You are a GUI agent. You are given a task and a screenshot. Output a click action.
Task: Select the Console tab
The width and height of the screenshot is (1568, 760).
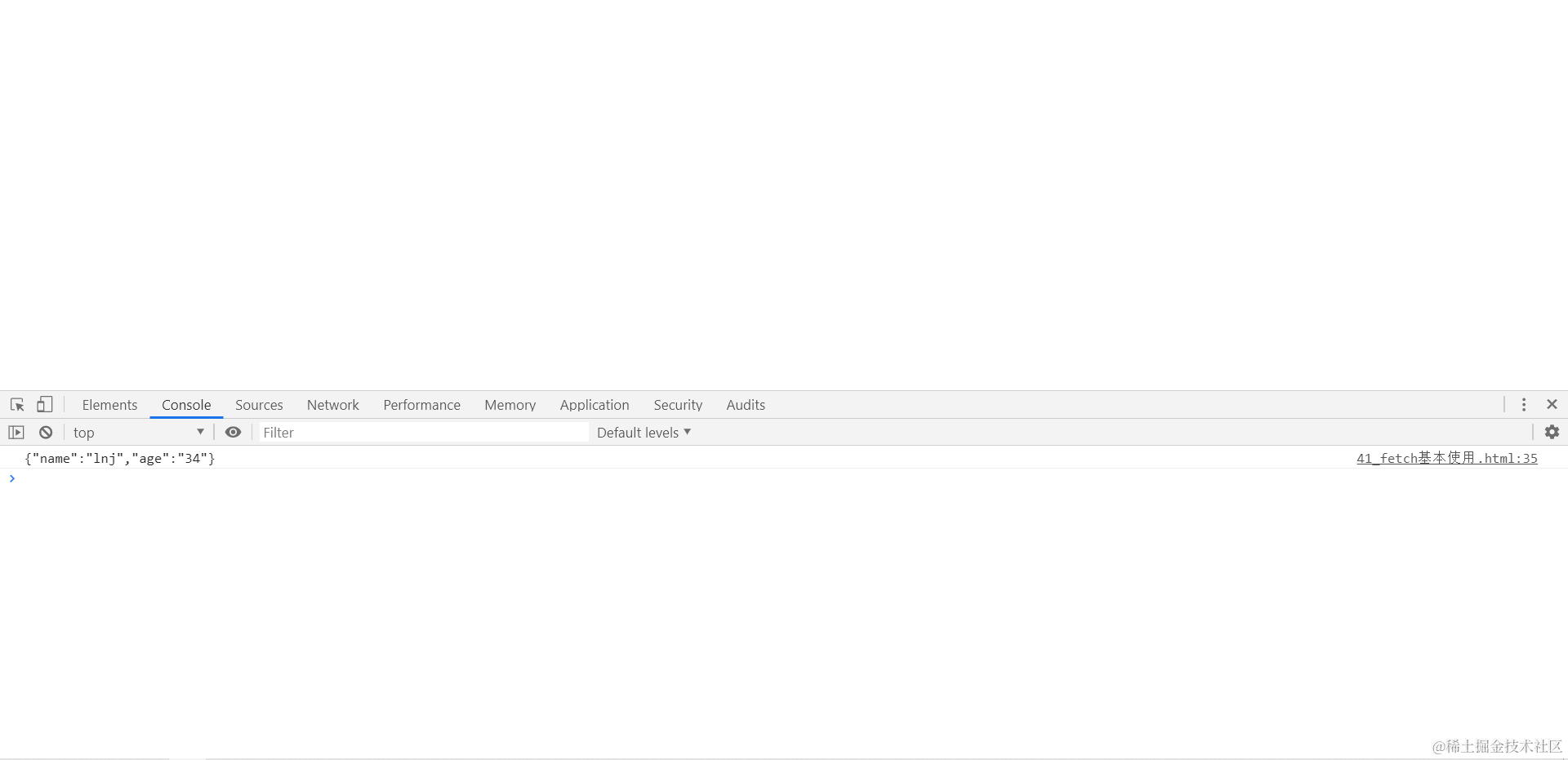(x=186, y=405)
